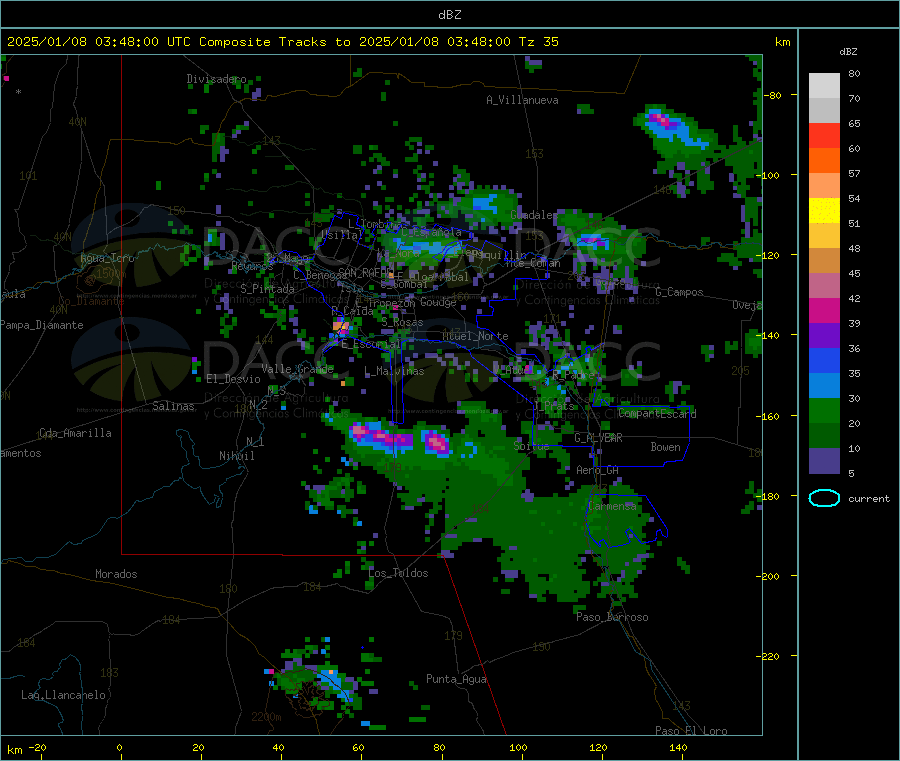Click the 'Pampa_Diamante' map label
The width and height of the screenshot is (900, 761).
click(42, 325)
